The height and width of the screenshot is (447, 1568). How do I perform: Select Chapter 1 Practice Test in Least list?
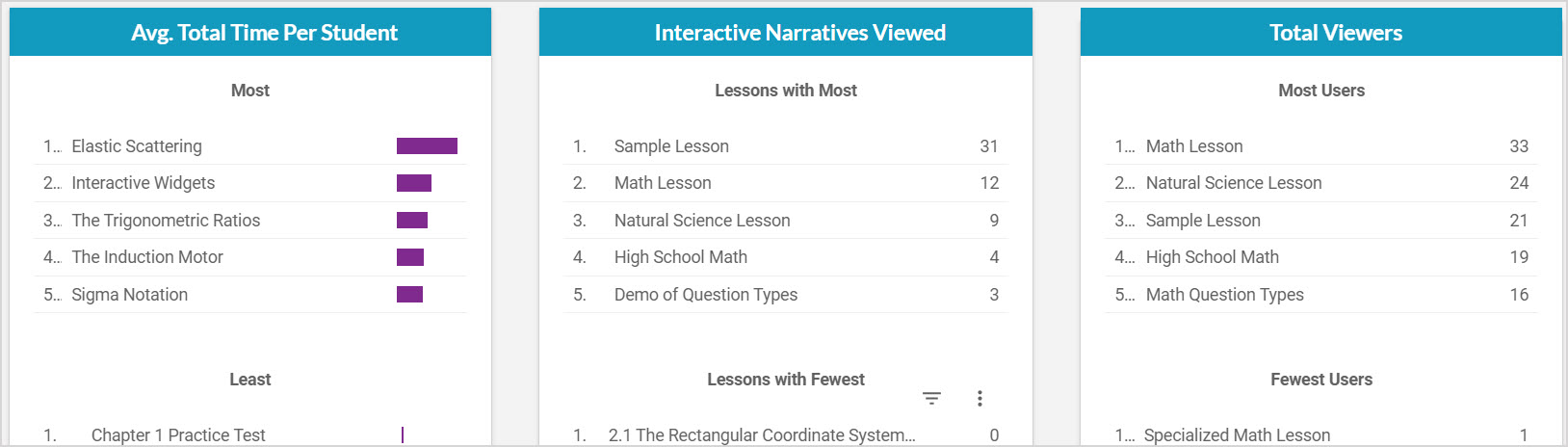point(178,435)
